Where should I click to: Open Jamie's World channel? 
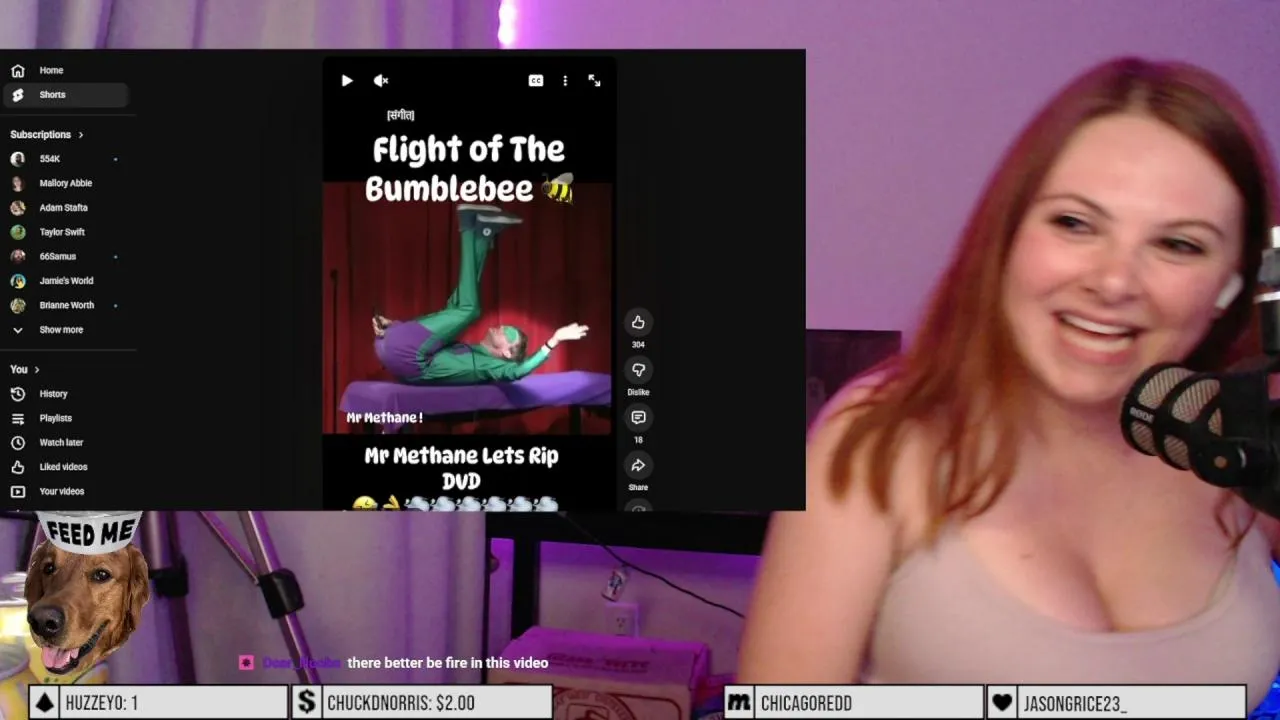pyautogui.click(x=65, y=281)
